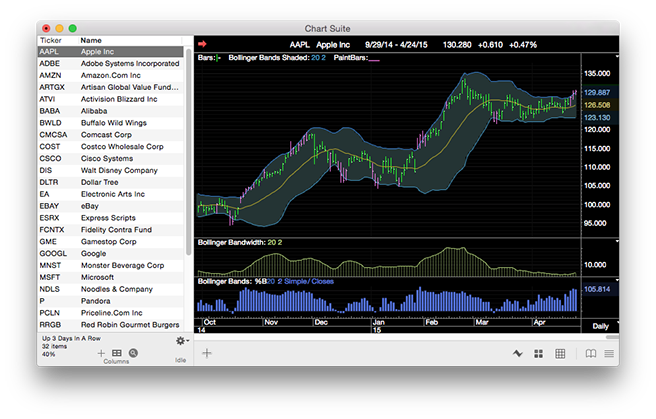
Task: Click the watchlist vertical scrollbar
Action: coord(189,151)
